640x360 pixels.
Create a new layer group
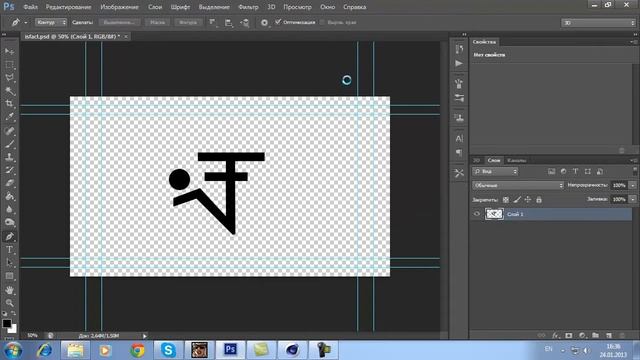pos(596,336)
